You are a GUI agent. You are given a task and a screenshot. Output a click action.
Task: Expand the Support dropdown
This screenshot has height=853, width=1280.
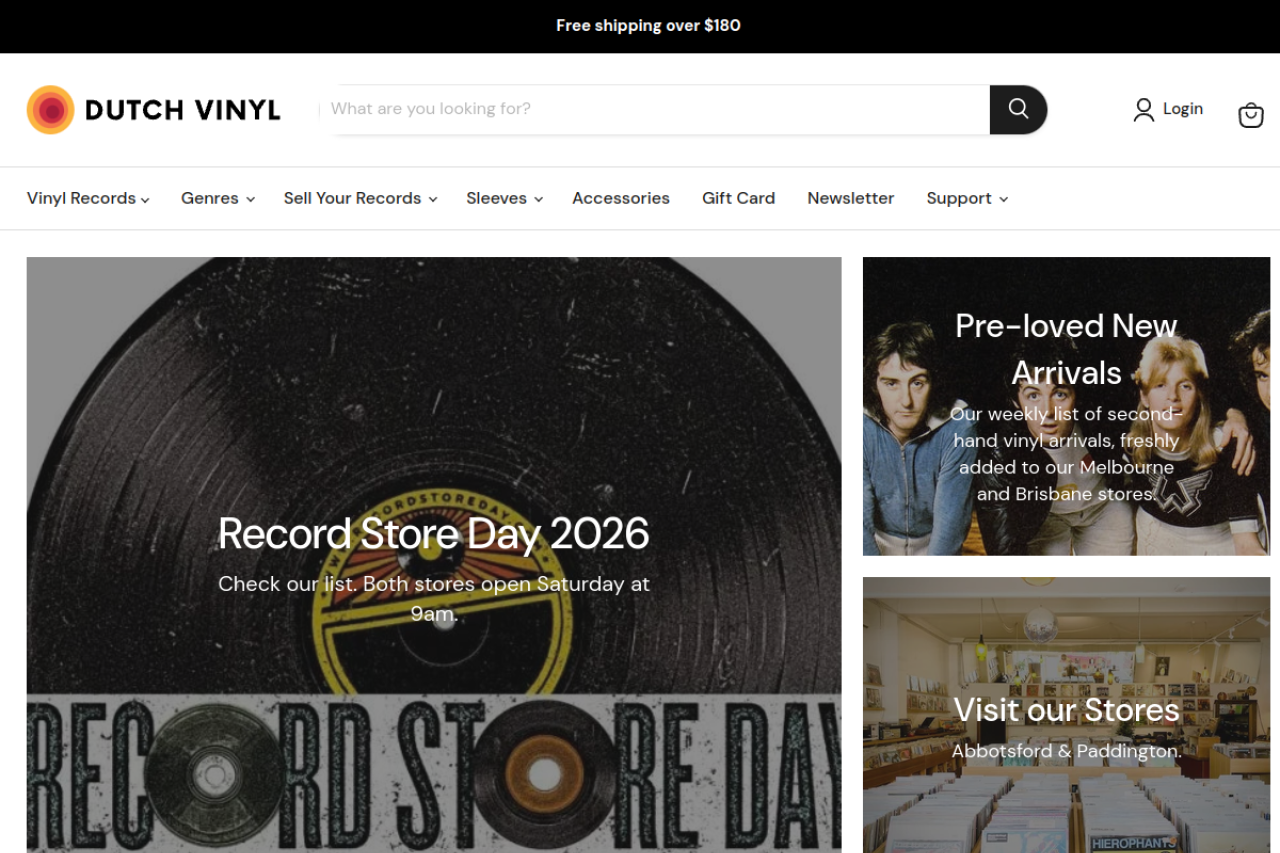tap(966, 198)
